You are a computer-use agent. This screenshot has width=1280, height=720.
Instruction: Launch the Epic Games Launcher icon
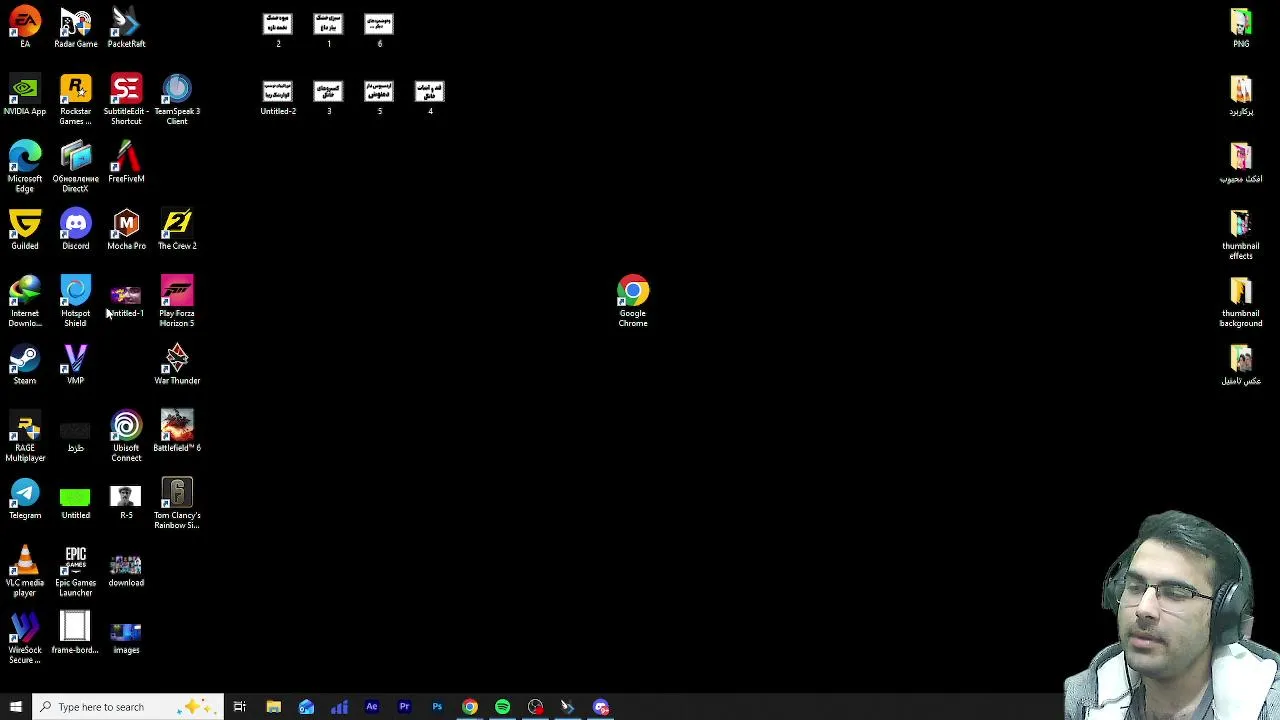point(76,569)
